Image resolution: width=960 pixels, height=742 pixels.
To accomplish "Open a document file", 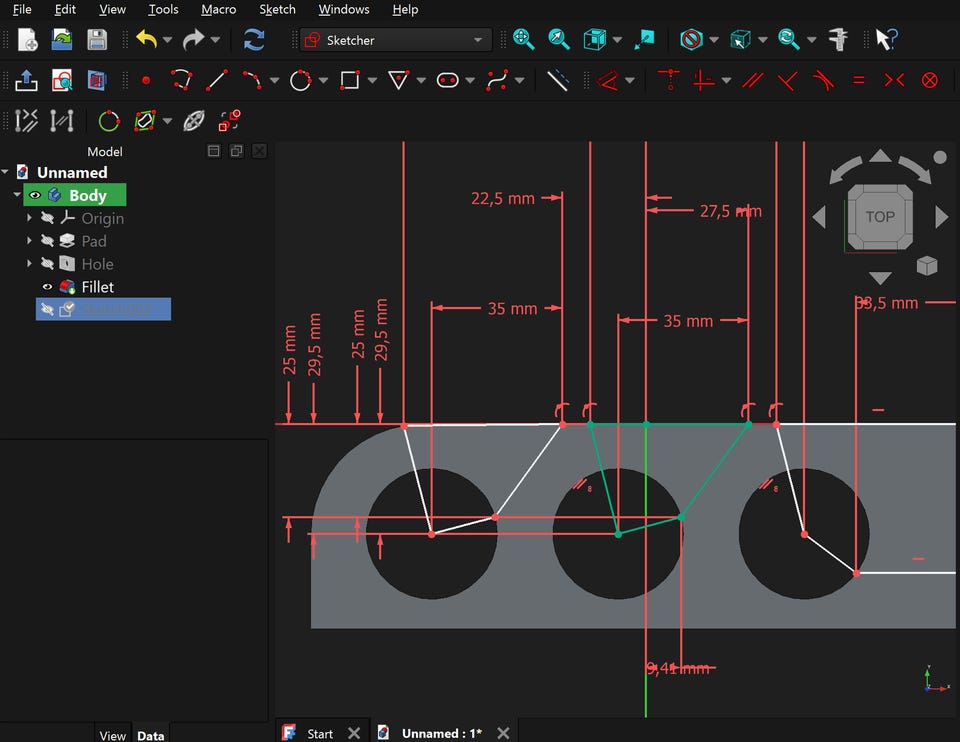I will (x=62, y=40).
